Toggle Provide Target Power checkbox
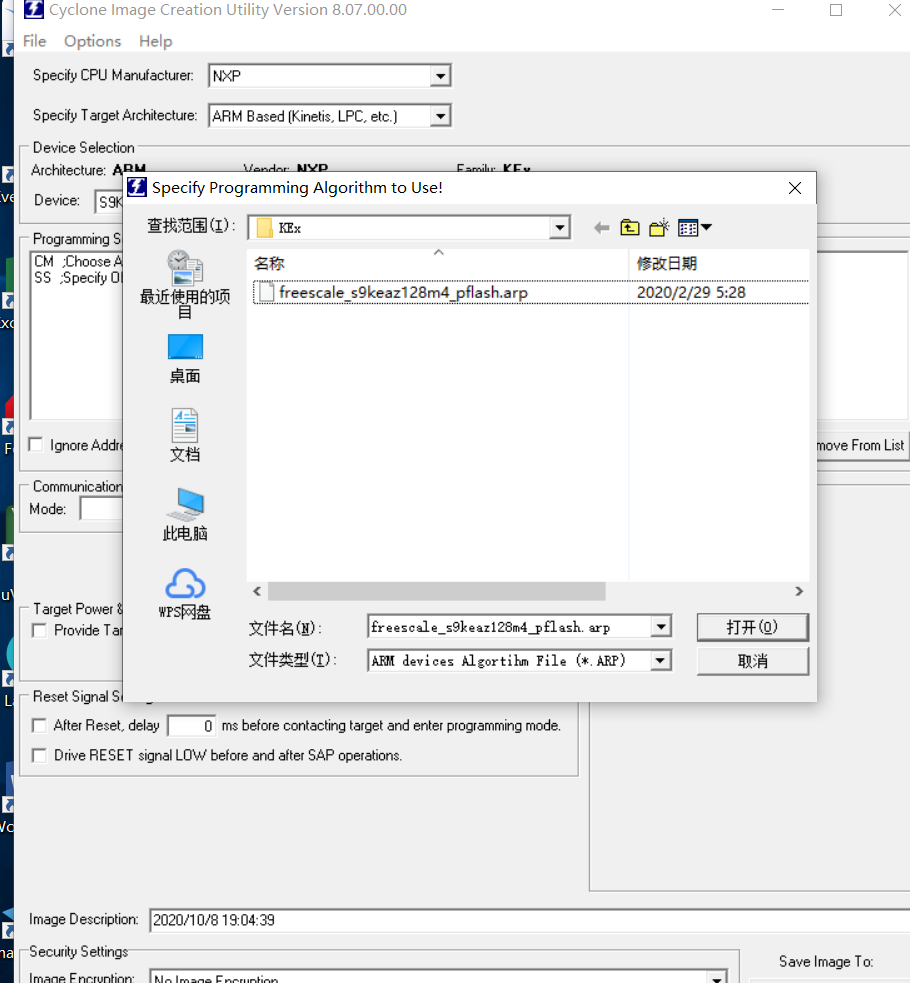910x983 pixels. click(39, 630)
